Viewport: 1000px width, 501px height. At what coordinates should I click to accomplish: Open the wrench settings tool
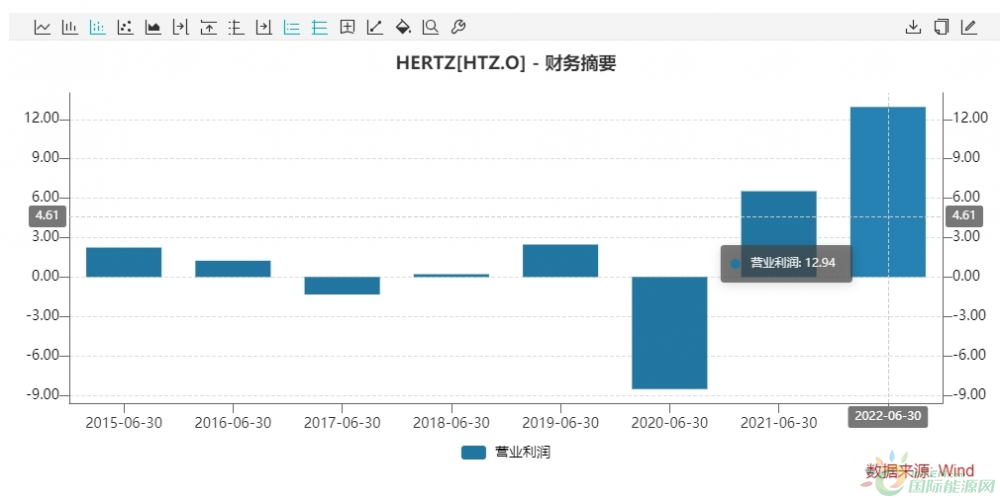(x=458, y=27)
